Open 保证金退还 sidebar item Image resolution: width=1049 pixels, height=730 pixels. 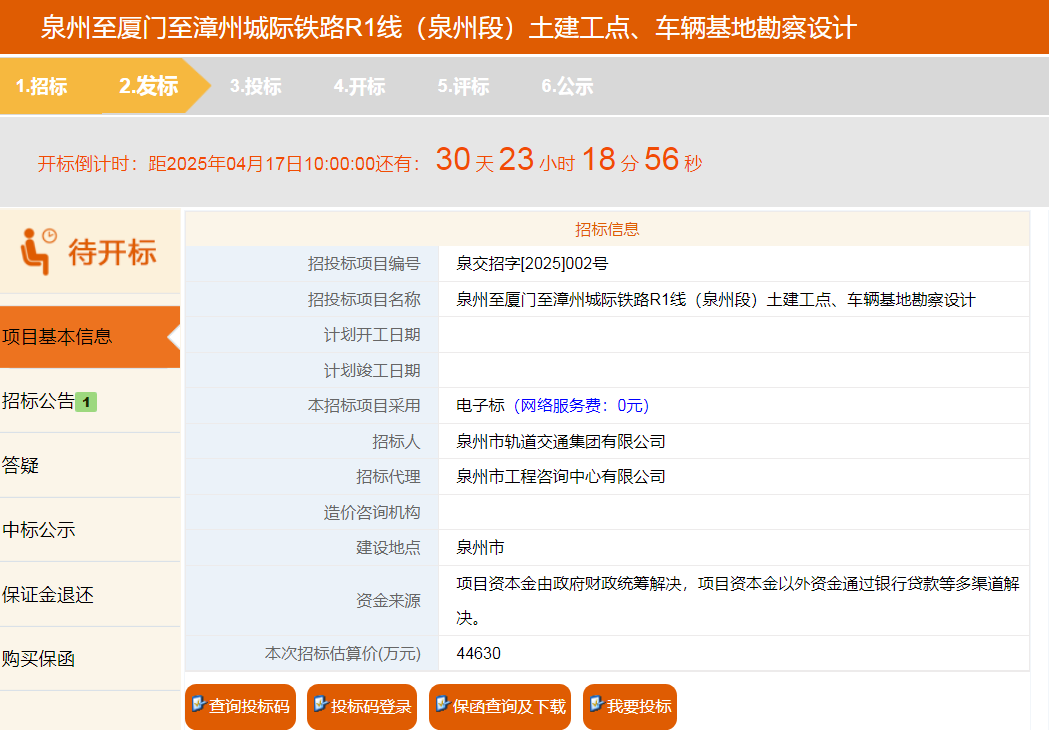tap(90, 595)
